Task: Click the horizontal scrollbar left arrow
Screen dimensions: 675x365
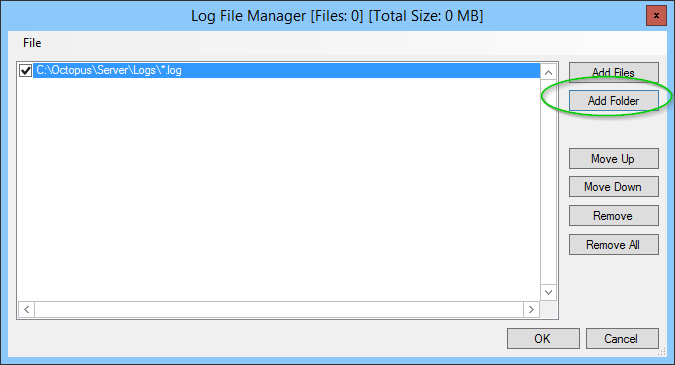Action: [x=27, y=309]
